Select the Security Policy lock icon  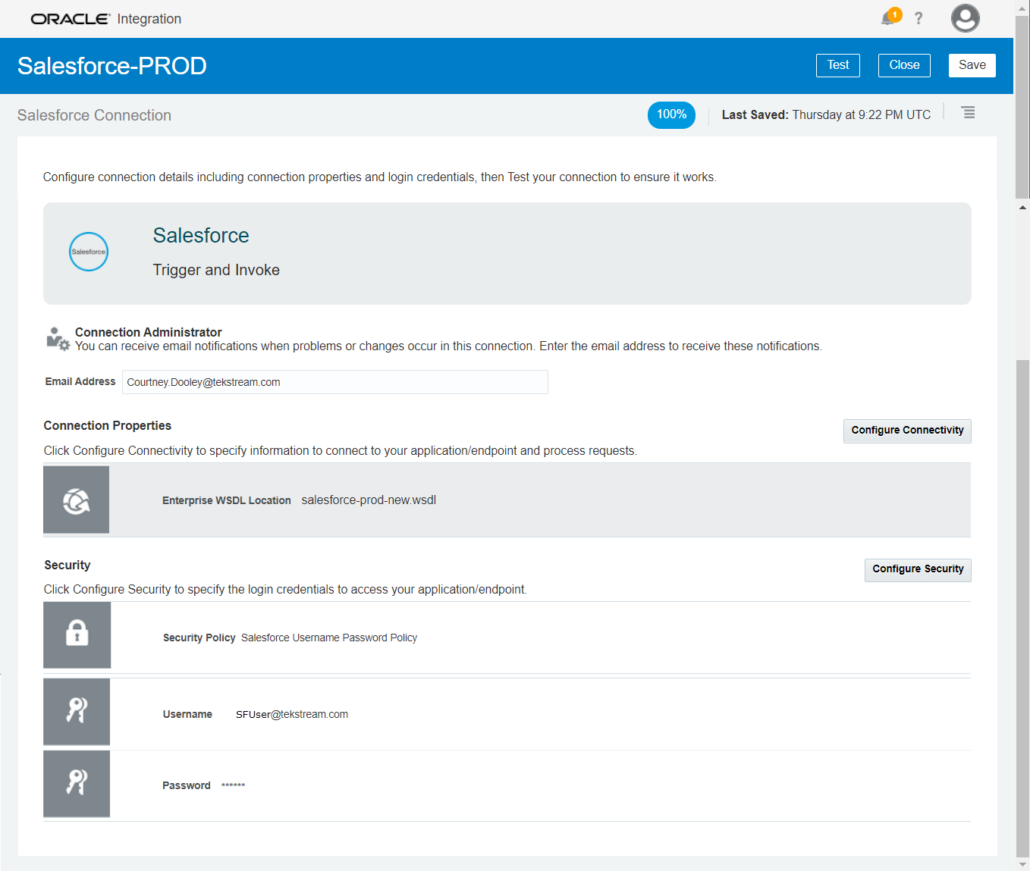tap(76, 635)
